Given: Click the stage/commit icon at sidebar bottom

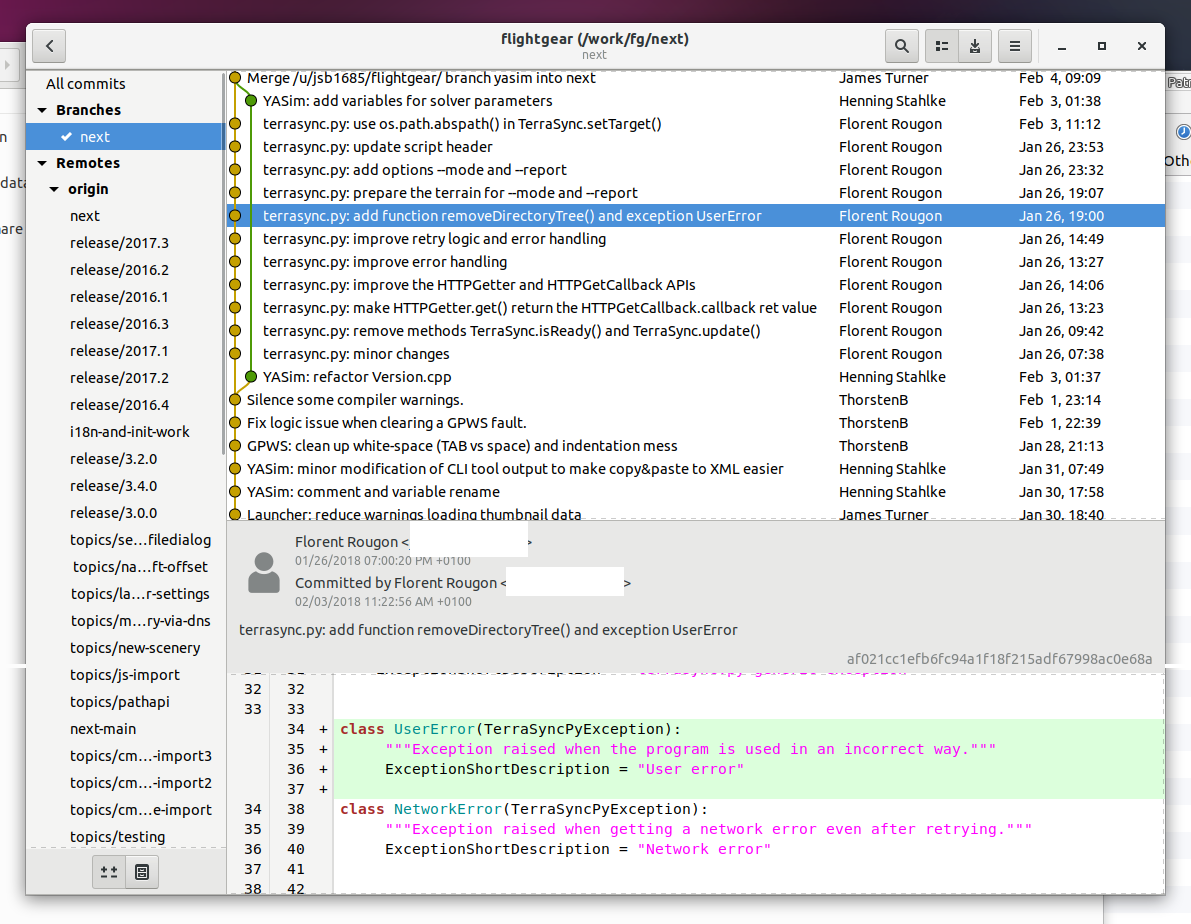Looking at the screenshot, I should [142, 872].
